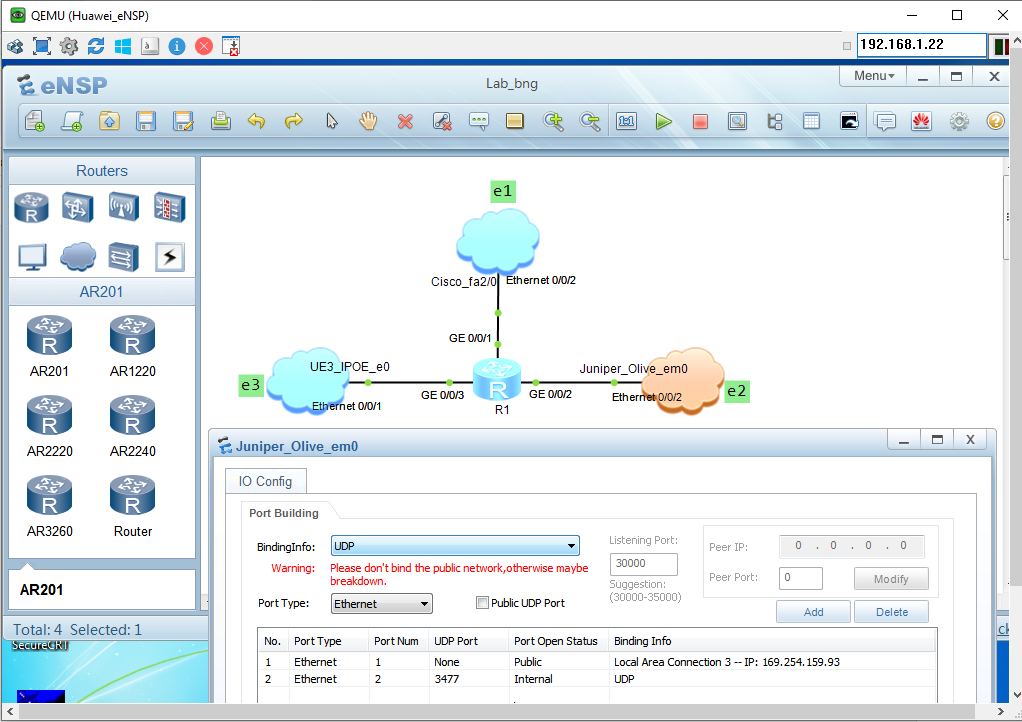
Task: Click the Modify button for Peer settings
Action: tap(890, 578)
